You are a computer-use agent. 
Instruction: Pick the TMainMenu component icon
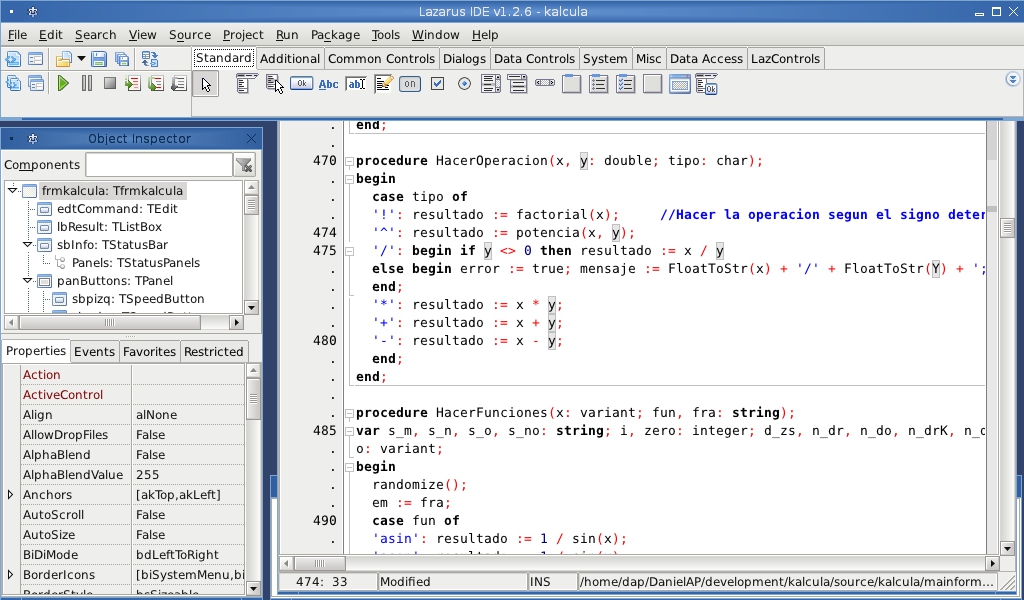coord(246,84)
